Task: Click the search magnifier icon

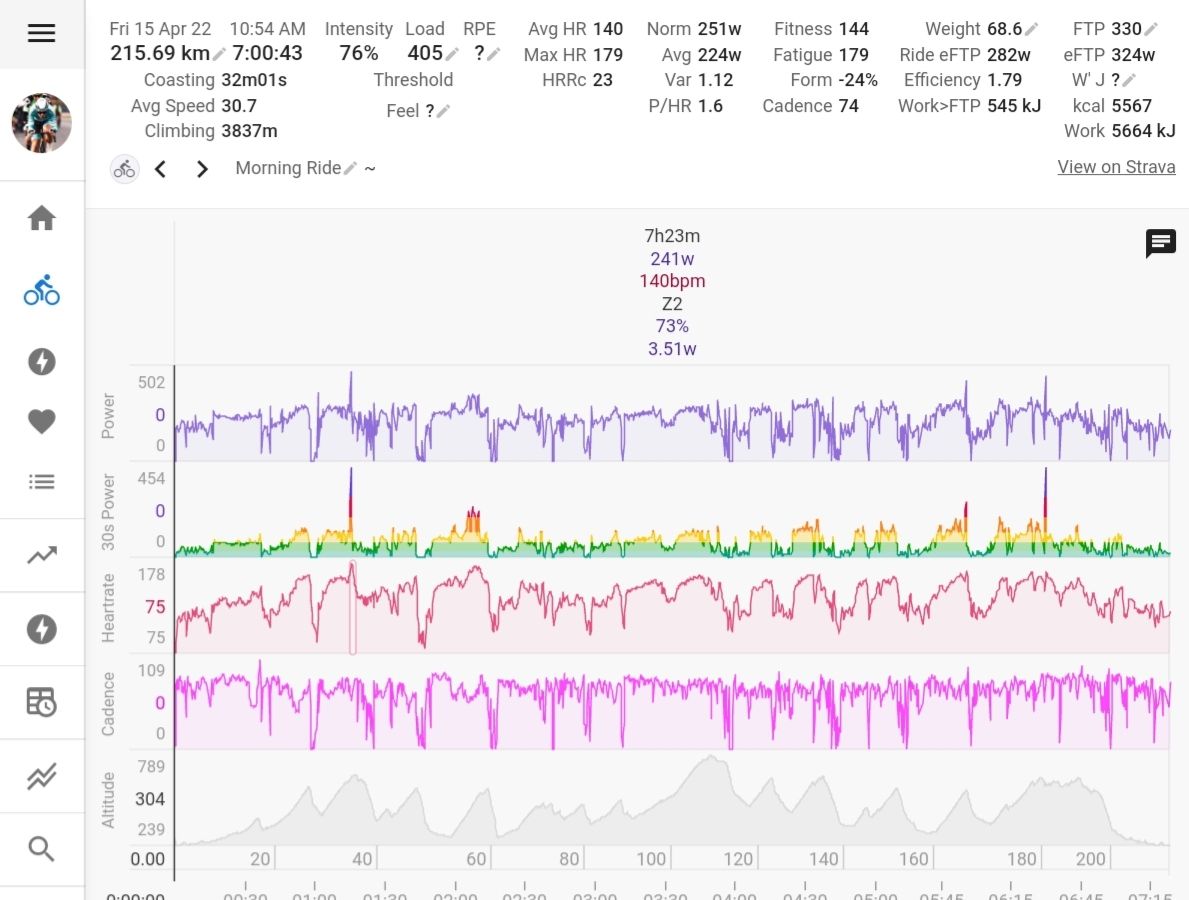Action: 41,849
